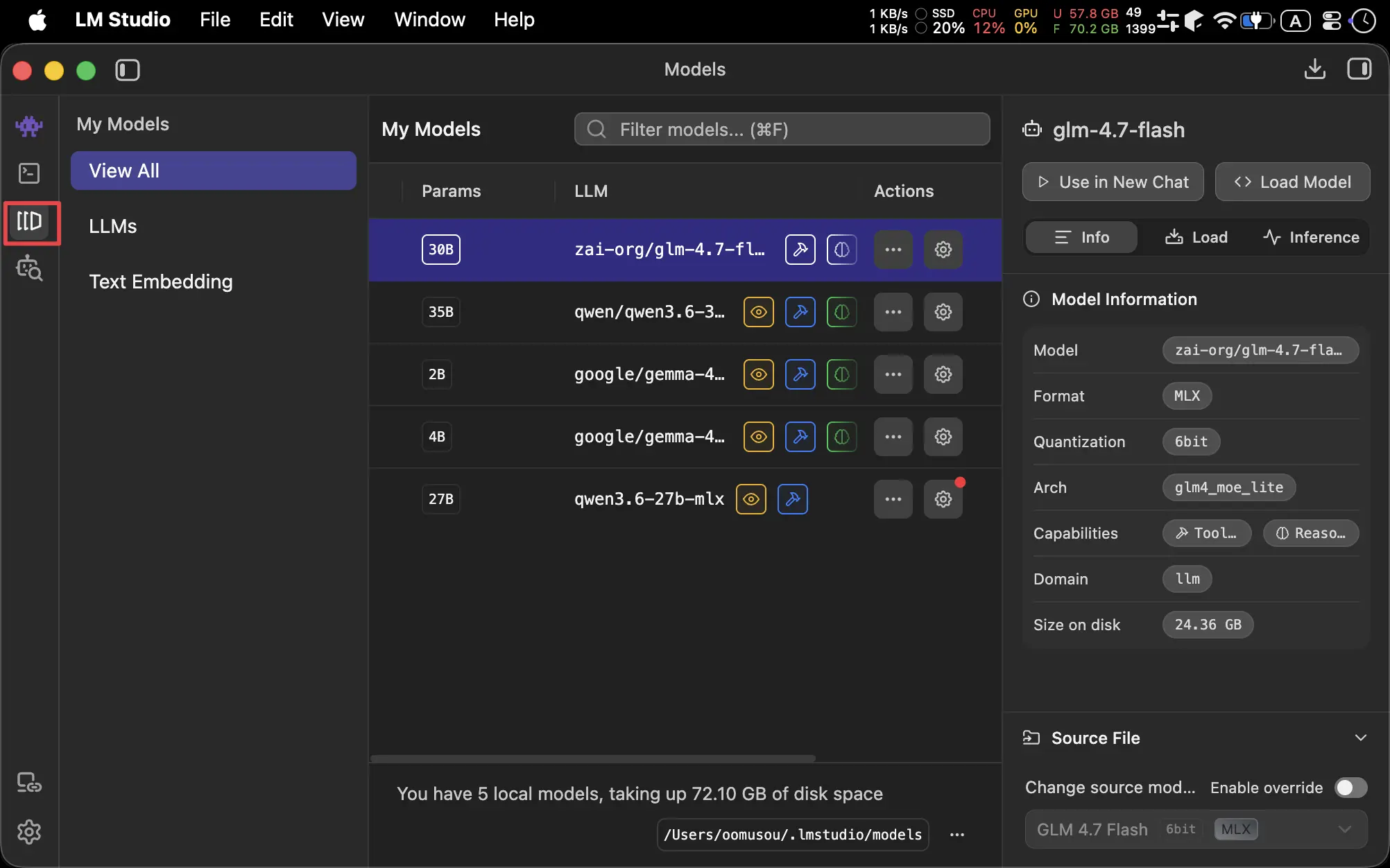The height and width of the screenshot is (868, 1390).
Task: Select LLMs category in sidebar
Action: tap(214, 226)
